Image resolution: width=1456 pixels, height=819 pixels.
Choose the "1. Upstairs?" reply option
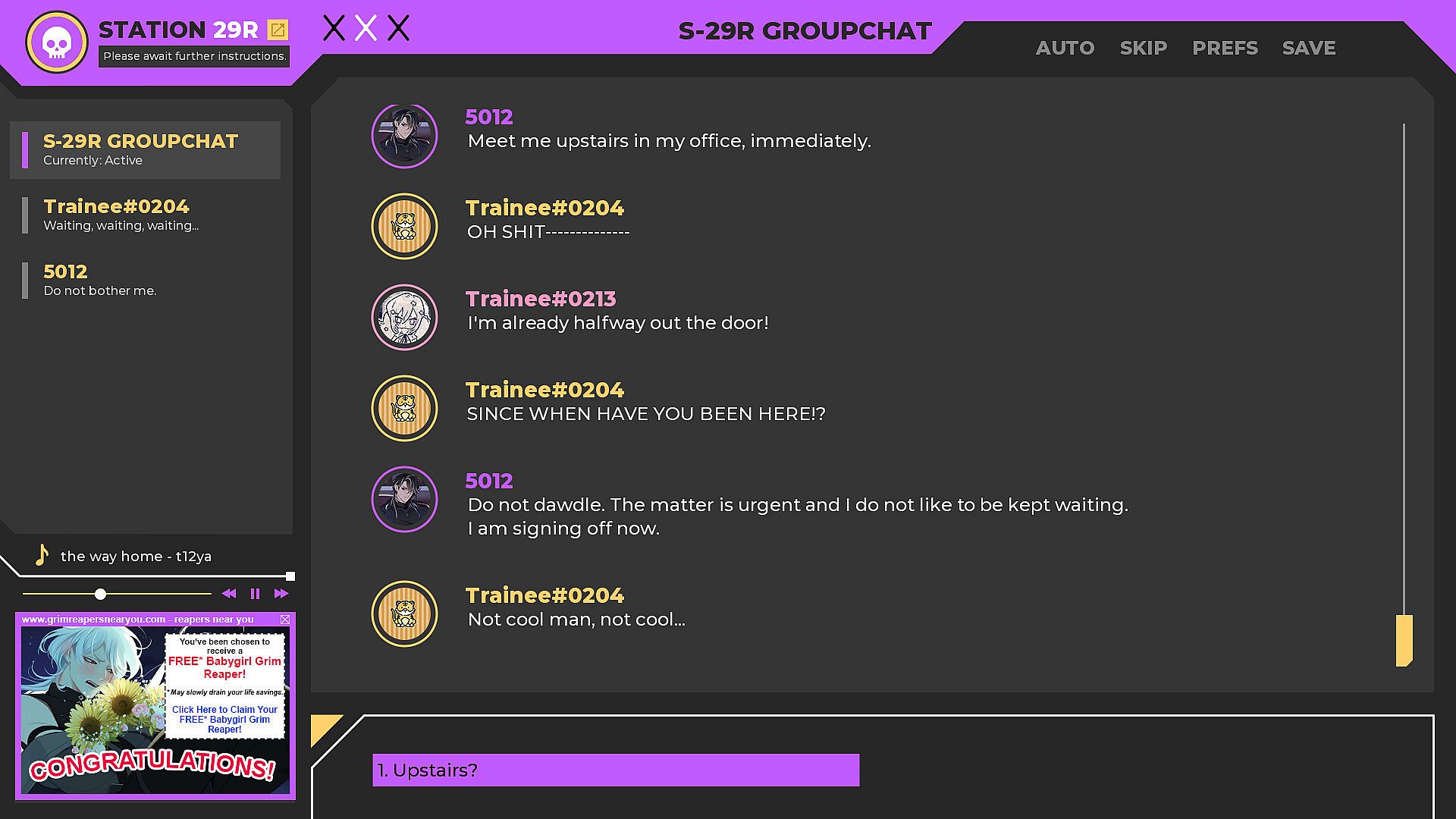[616, 770]
